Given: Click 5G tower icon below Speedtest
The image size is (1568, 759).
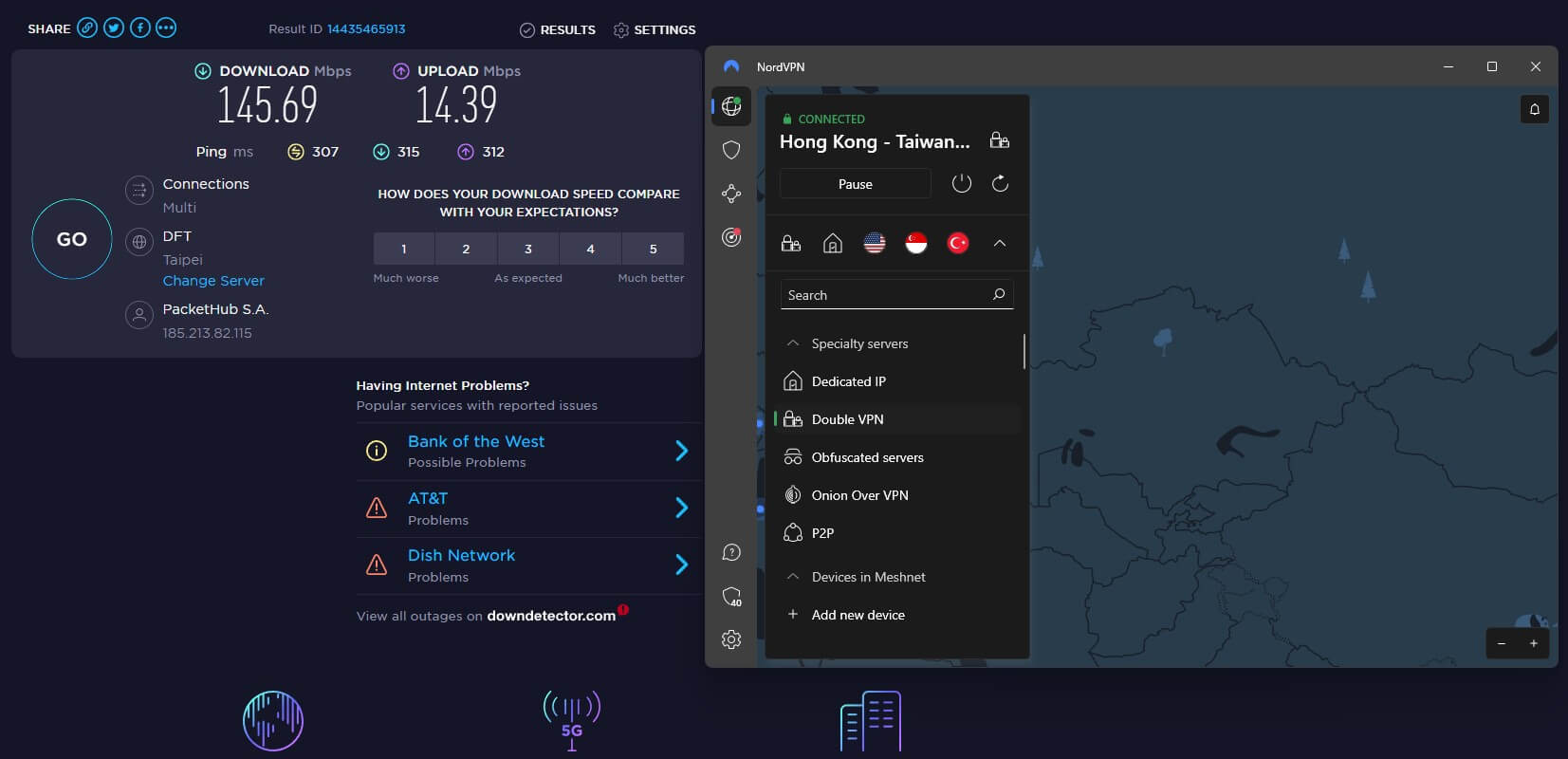Looking at the screenshot, I should click(572, 720).
